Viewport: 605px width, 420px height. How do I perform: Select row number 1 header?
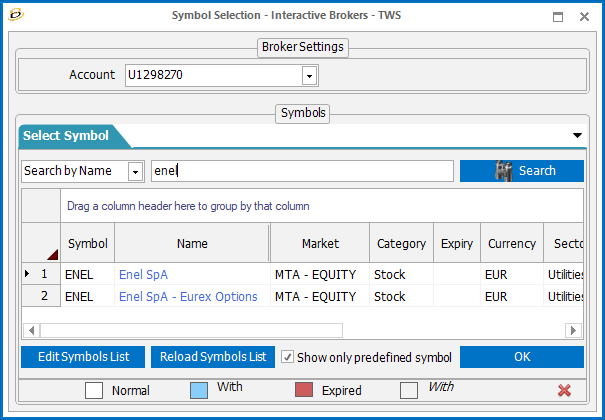(41, 274)
